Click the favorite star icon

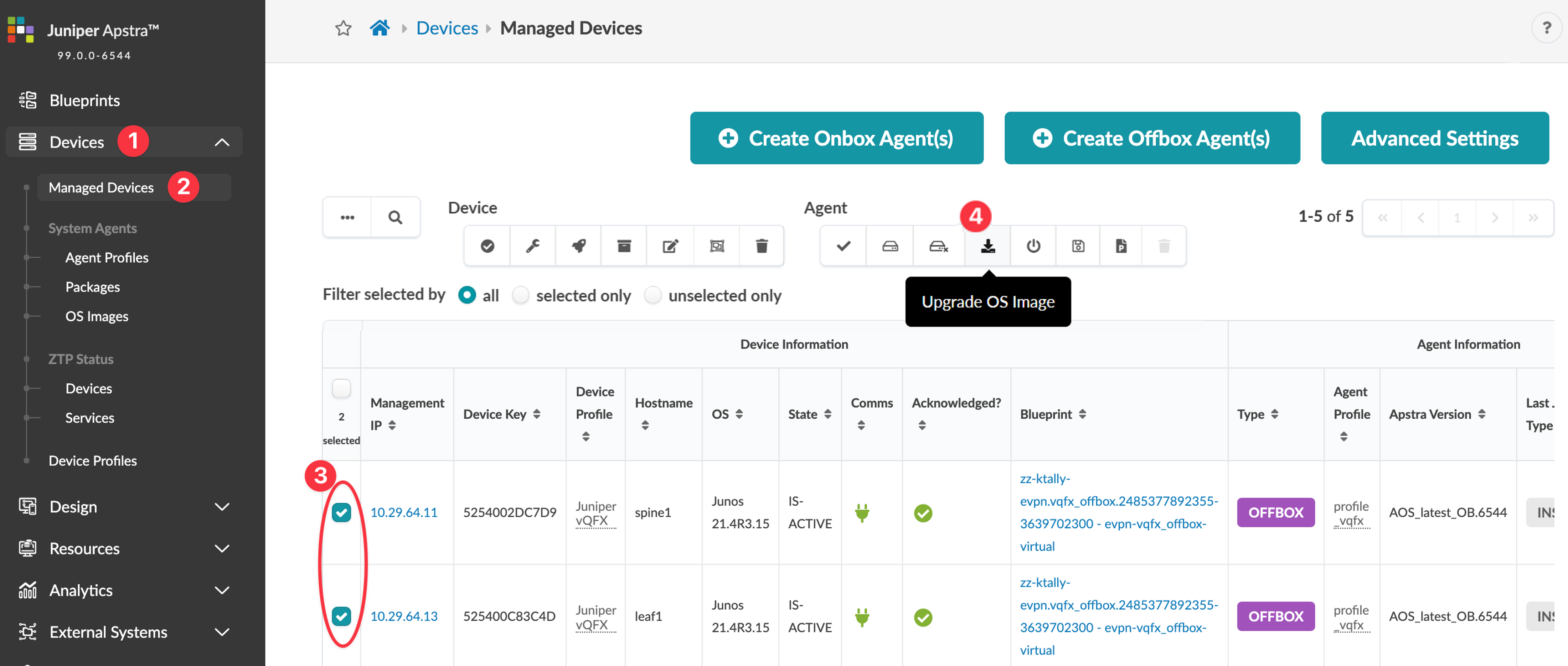[x=343, y=28]
